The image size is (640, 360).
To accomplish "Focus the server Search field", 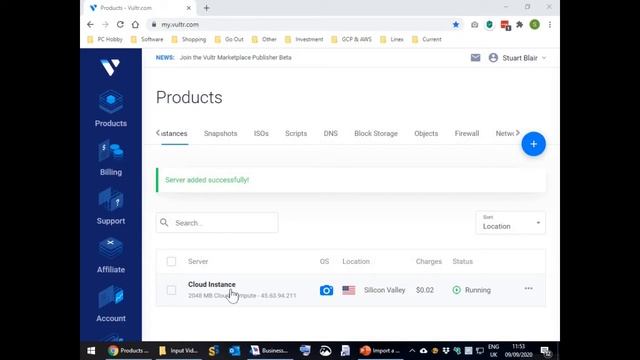I will [x=217, y=222].
